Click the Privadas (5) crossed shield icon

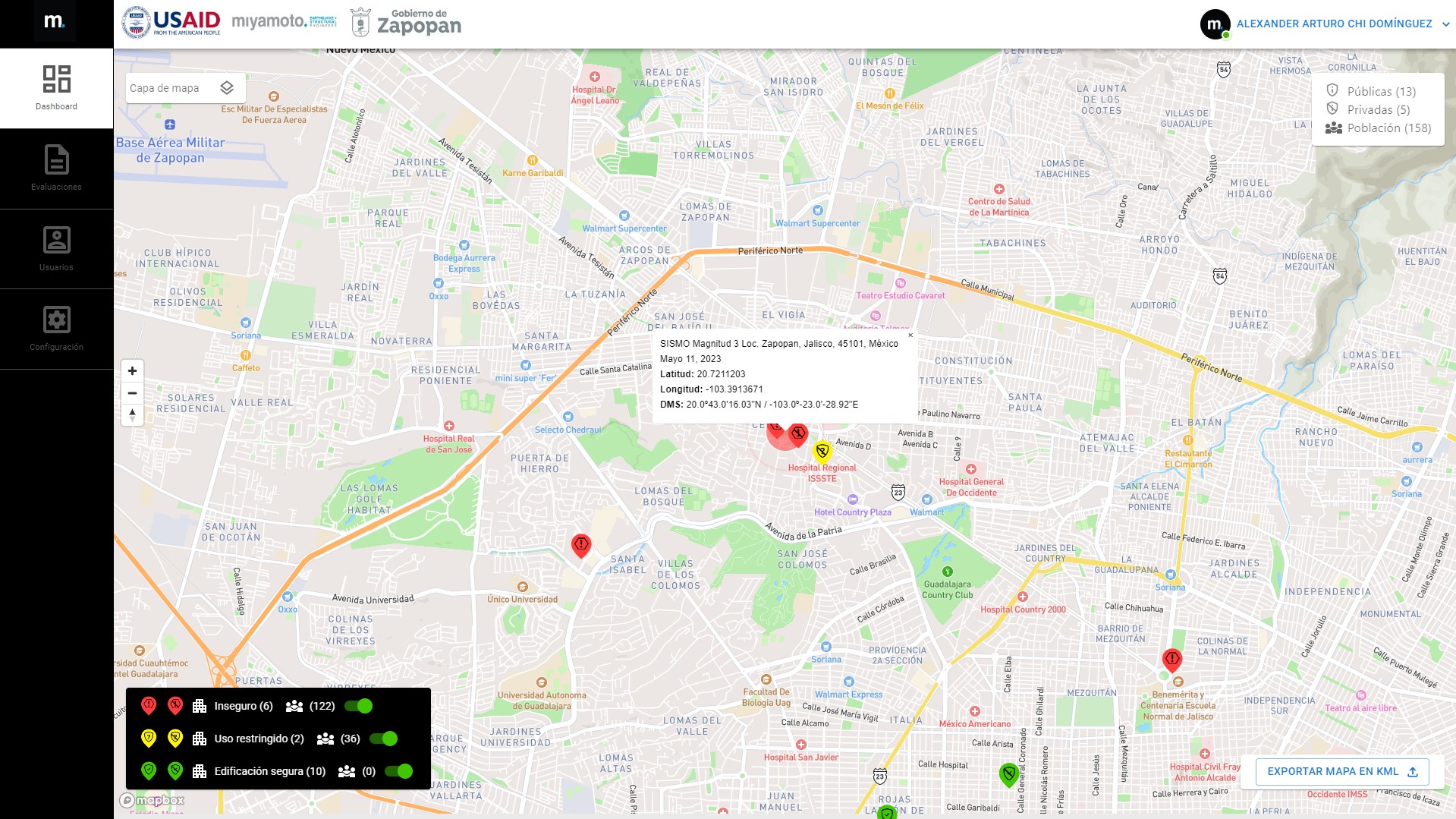point(1332,109)
